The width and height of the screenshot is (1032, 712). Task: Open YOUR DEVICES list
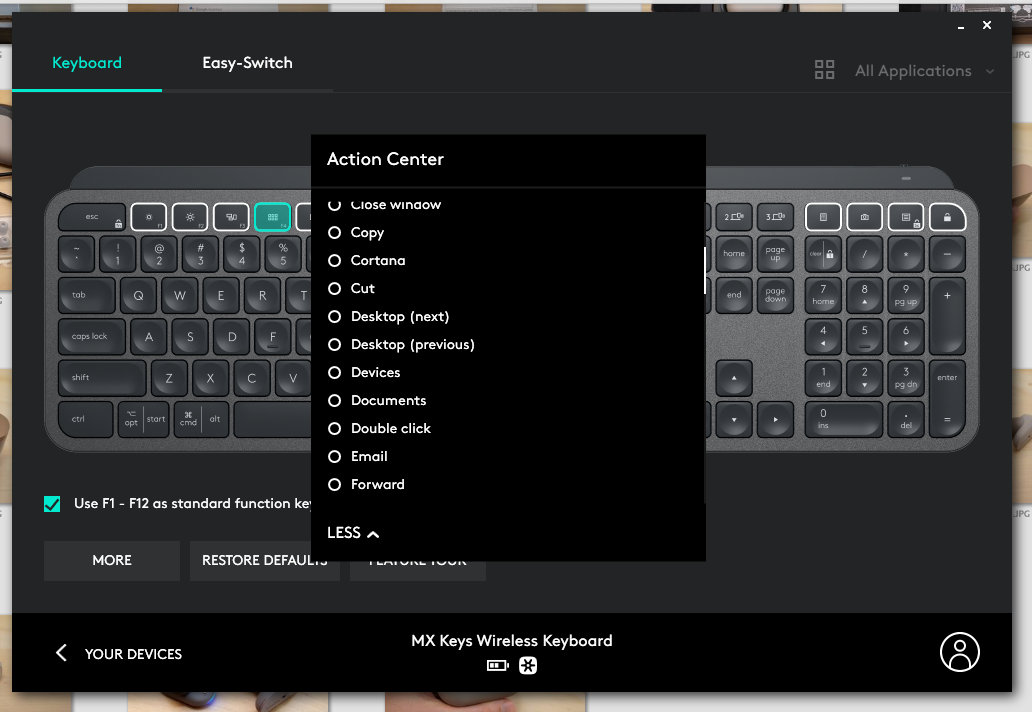point(133,654)
